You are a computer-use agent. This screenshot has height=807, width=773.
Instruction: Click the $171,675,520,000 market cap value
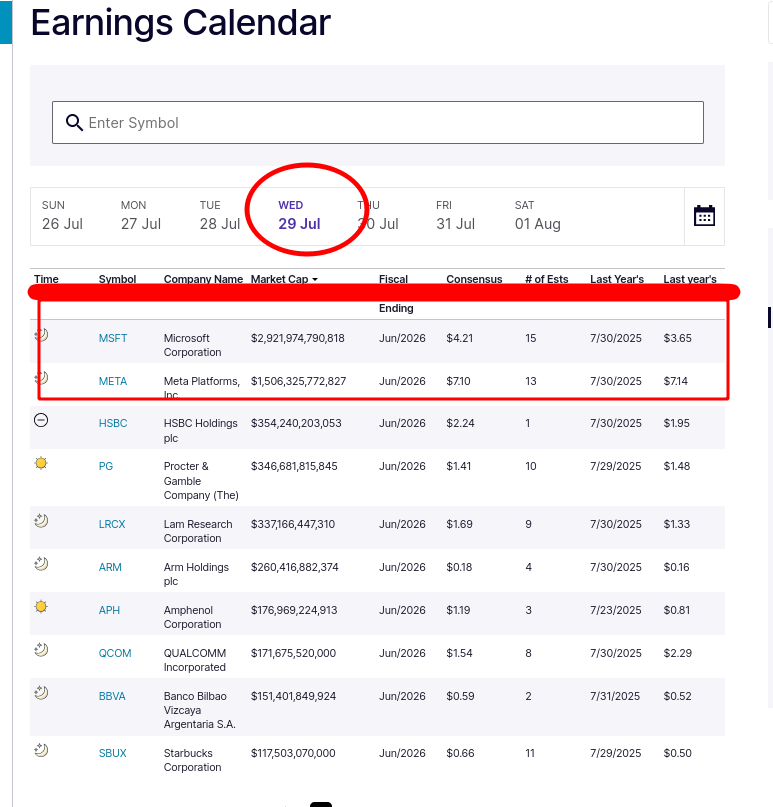point(293,653)
